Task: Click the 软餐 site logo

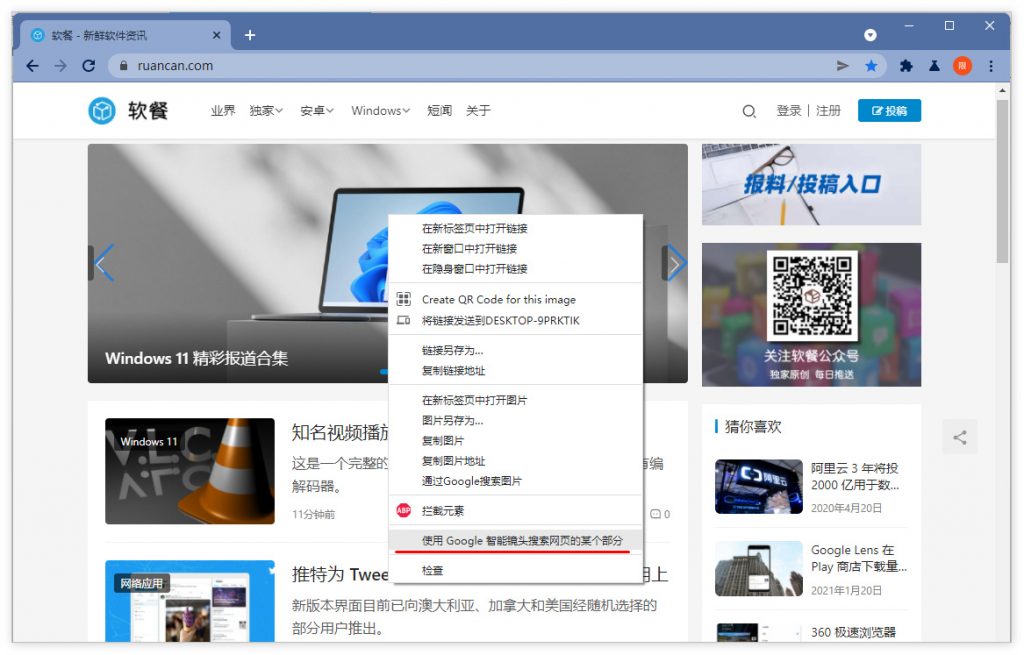Action: click(128, 111)
